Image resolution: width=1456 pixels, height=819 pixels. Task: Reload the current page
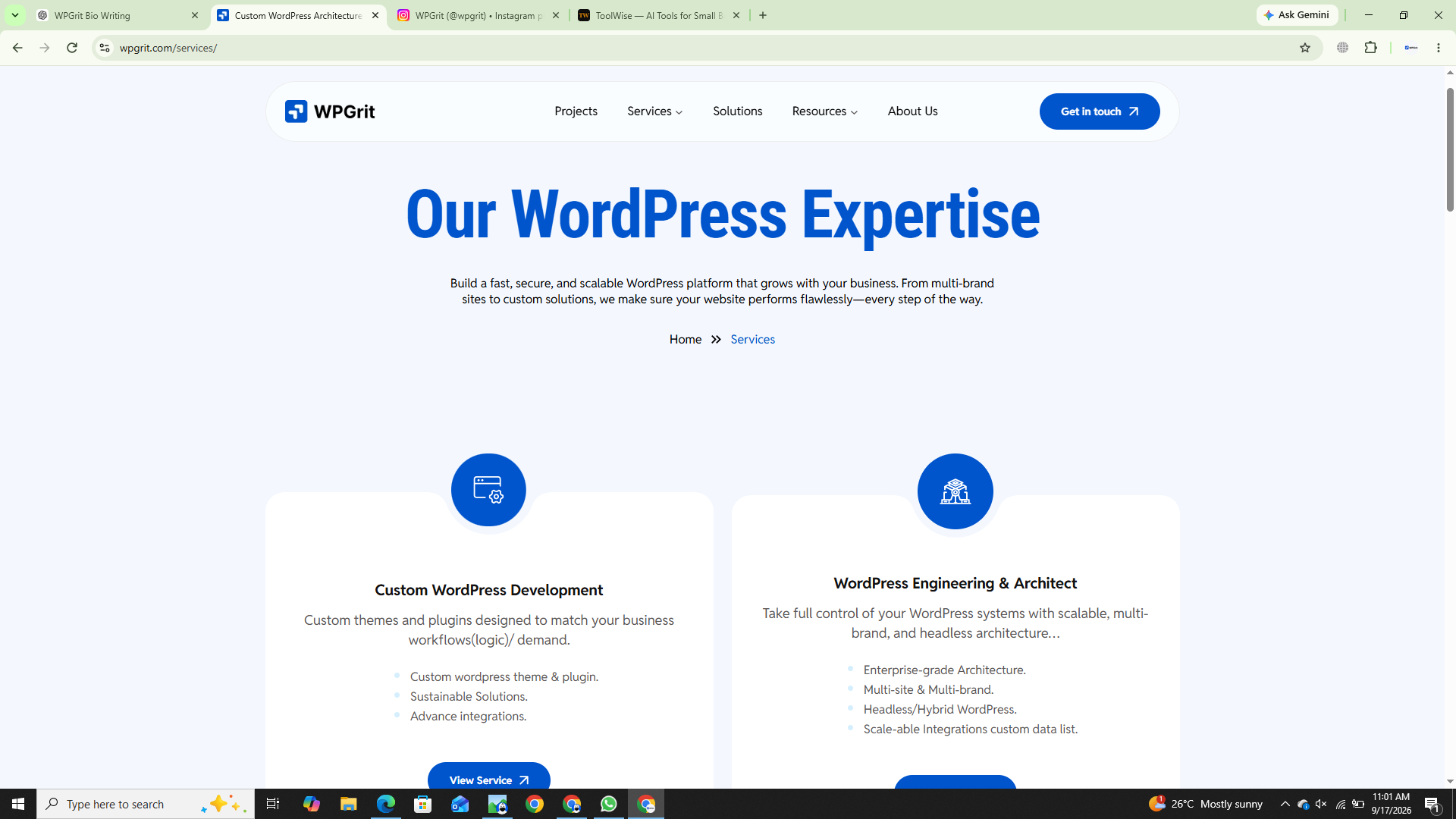tap(72, 48)
